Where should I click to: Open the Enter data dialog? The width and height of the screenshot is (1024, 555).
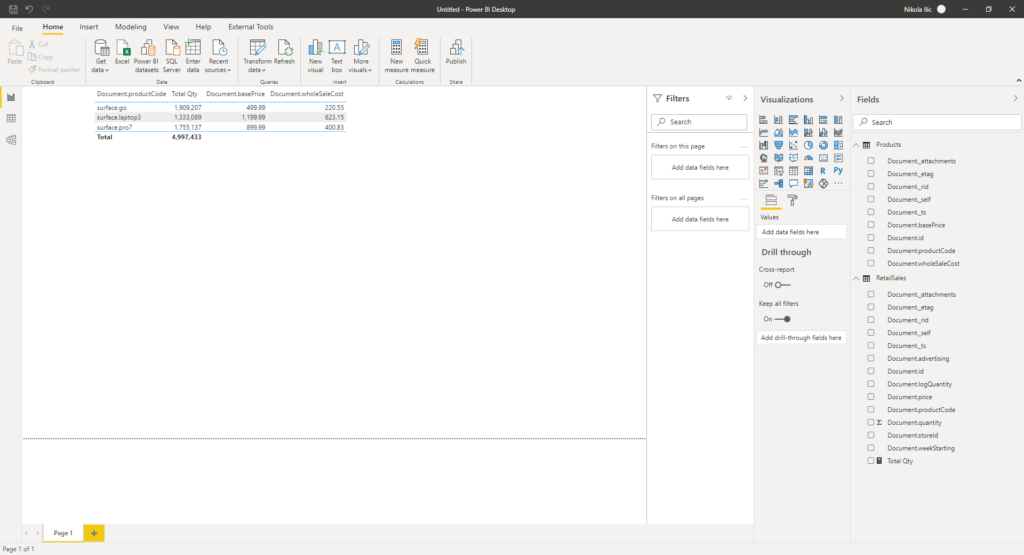click(x=193, y=56)
